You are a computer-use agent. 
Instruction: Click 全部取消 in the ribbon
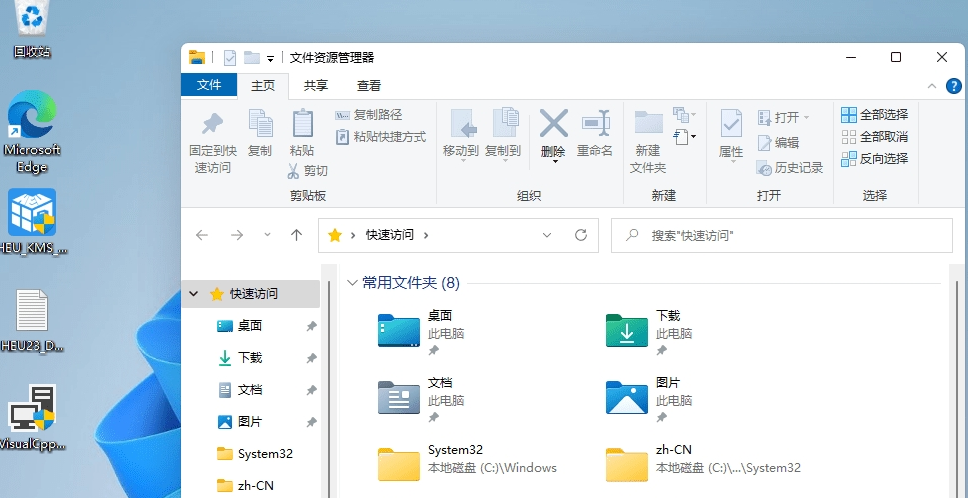[875, 136]
